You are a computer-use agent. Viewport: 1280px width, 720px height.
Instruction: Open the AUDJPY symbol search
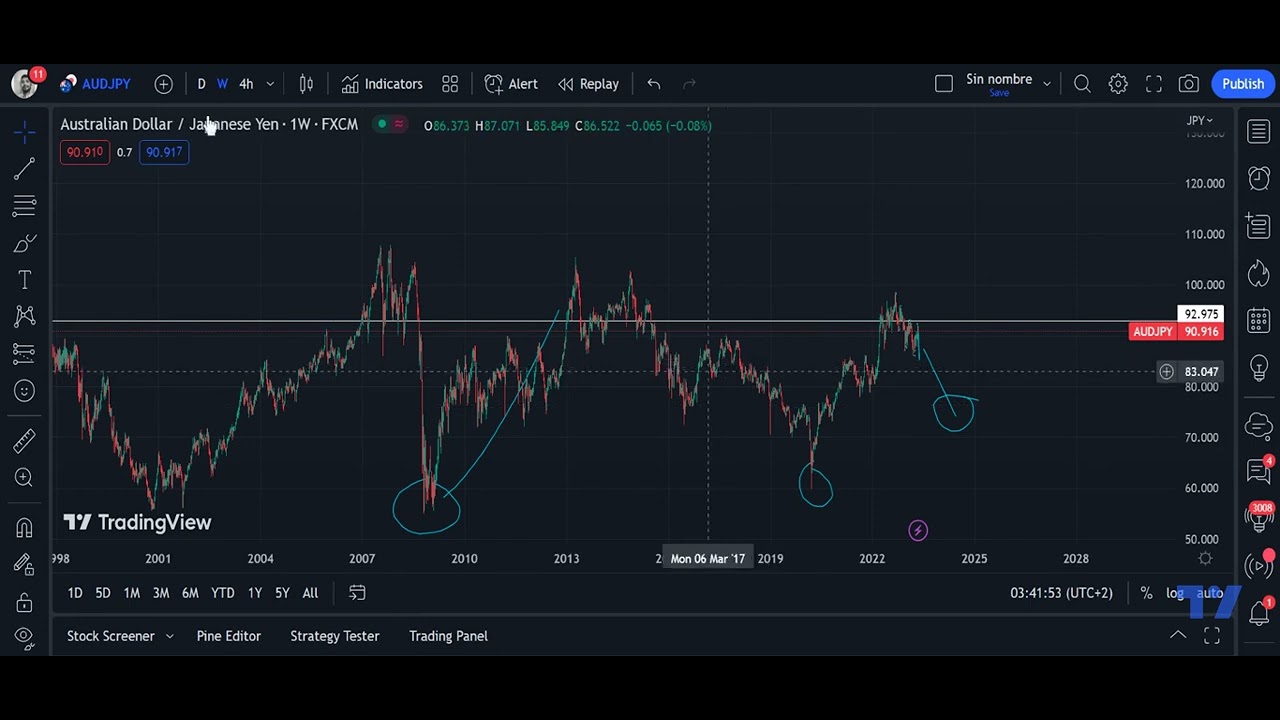click(x=95, y=84)
